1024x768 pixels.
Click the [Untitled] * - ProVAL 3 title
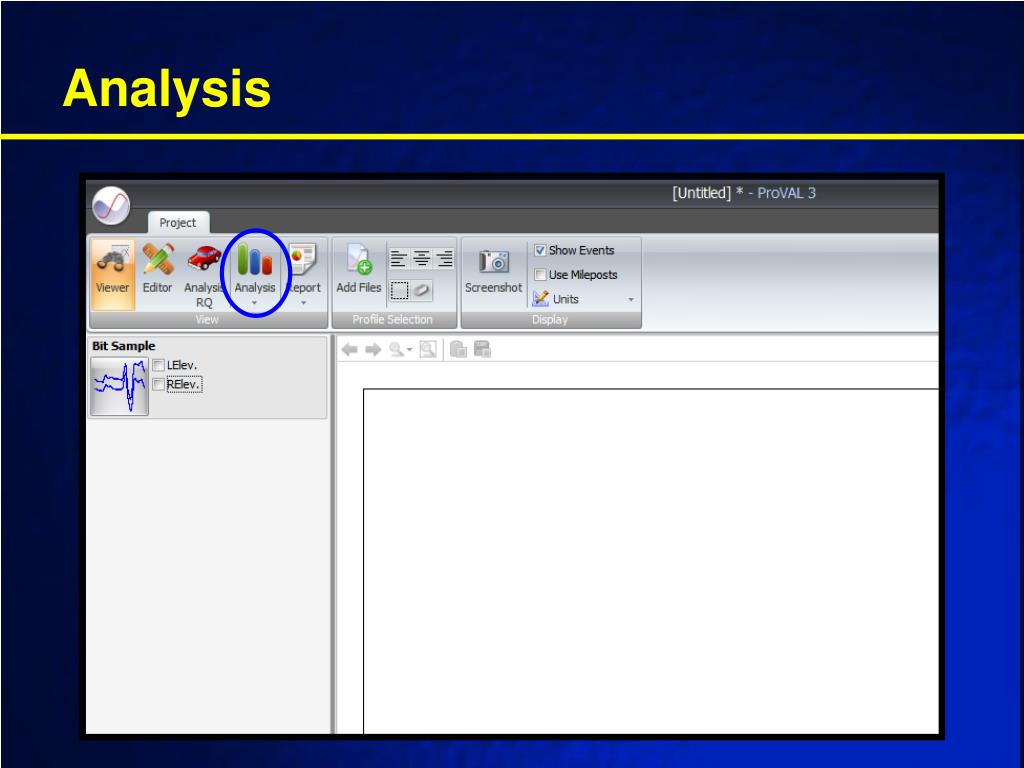pos(744,193)
